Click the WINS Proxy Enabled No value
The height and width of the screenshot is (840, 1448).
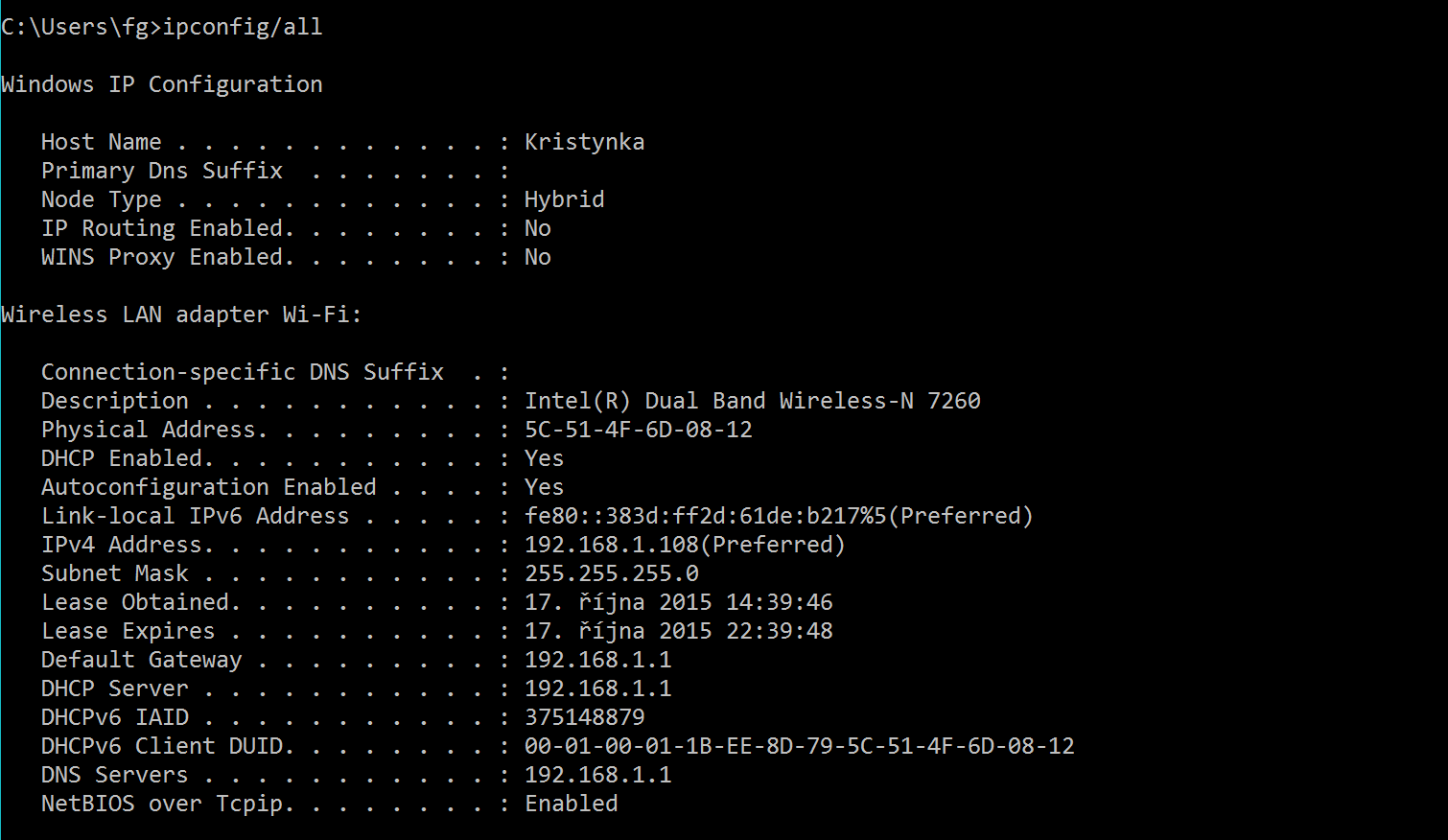(537, 257)
